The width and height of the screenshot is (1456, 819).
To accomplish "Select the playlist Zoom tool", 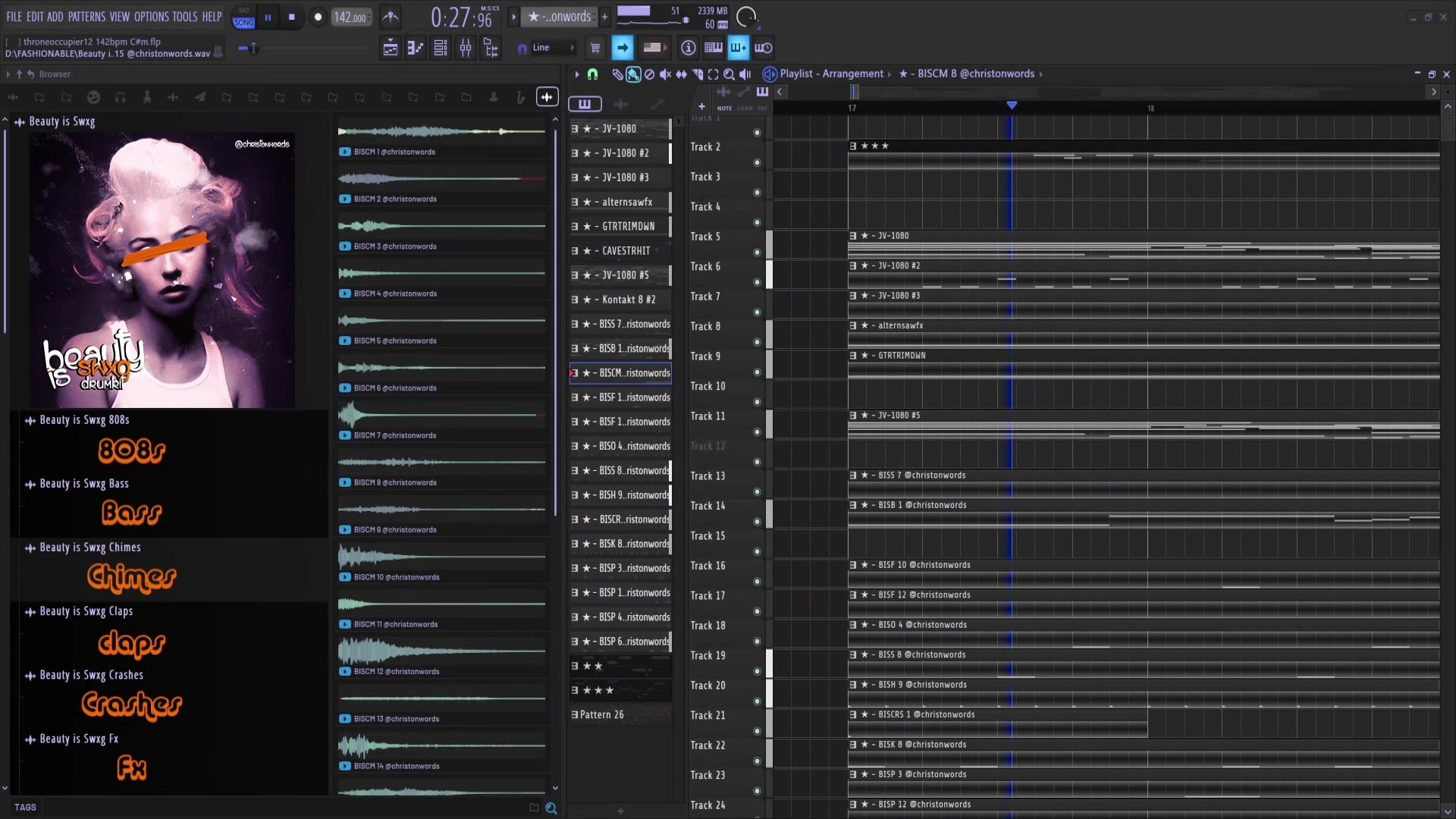I will (x=729, y=74).
